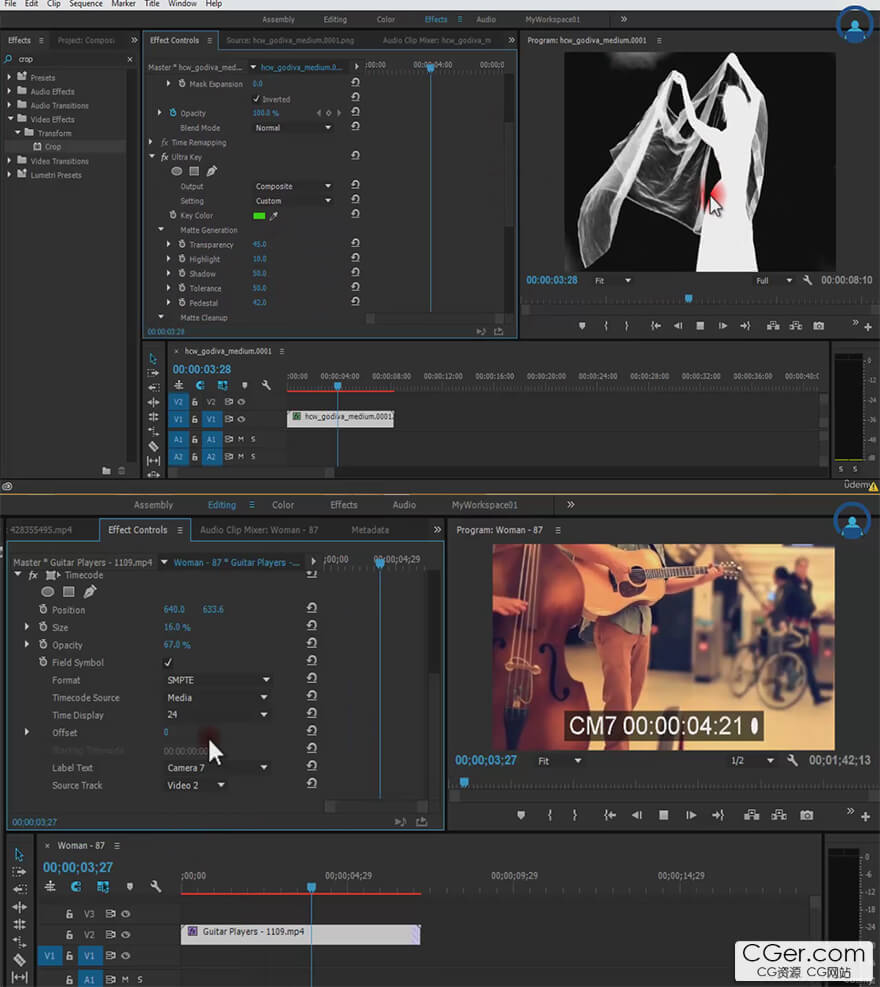Open Timecode Source Media dropdown, lower window
Screen dimensions: 880x987
218,697
